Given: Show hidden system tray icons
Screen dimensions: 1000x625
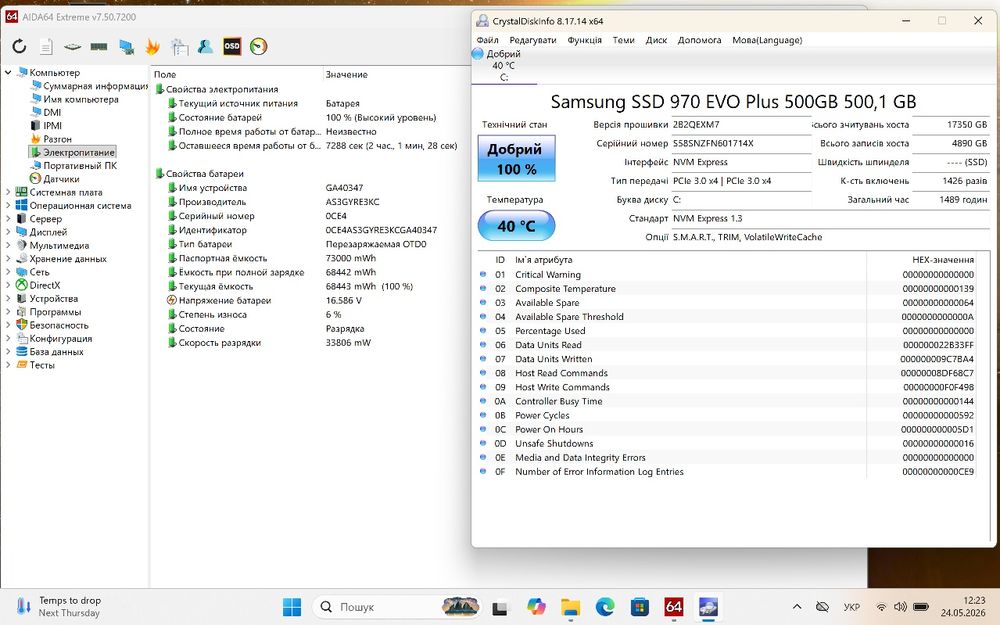Looking at the screenshot, I should (x=797, y=607).
